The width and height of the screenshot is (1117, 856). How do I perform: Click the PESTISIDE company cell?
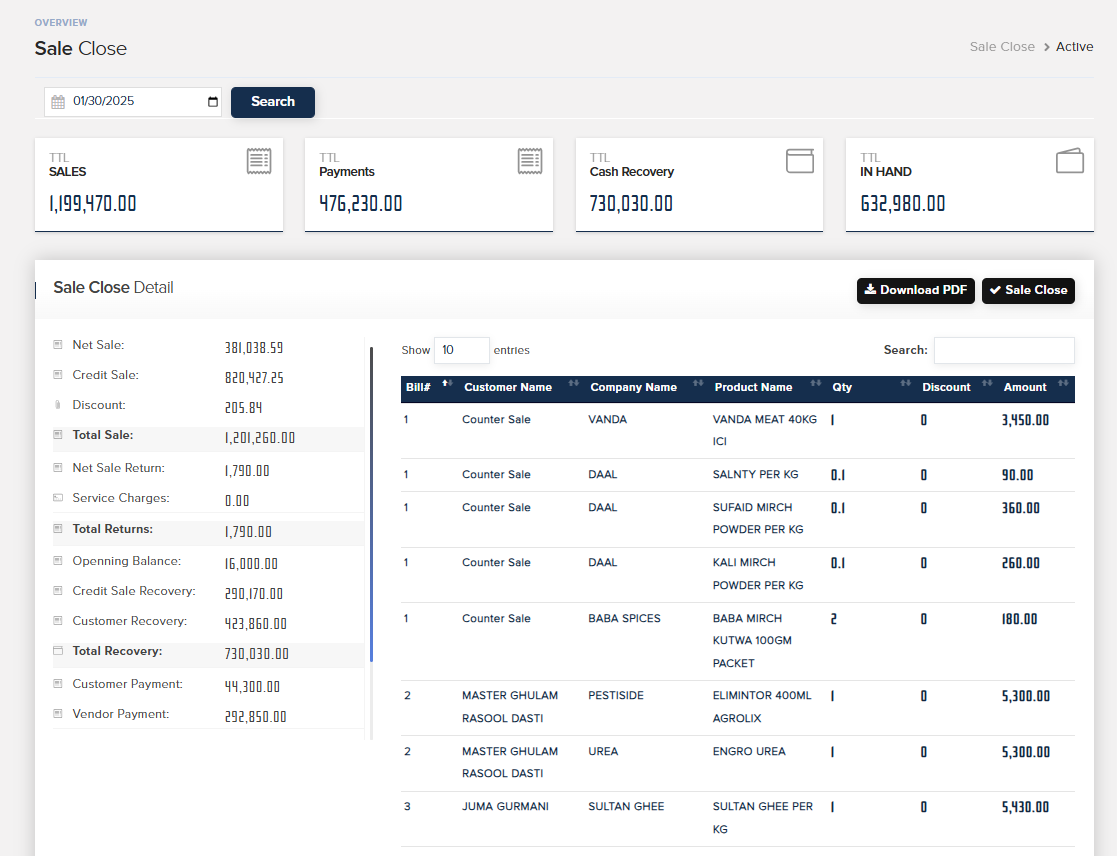pyautogui.click(x=616, y=695)
